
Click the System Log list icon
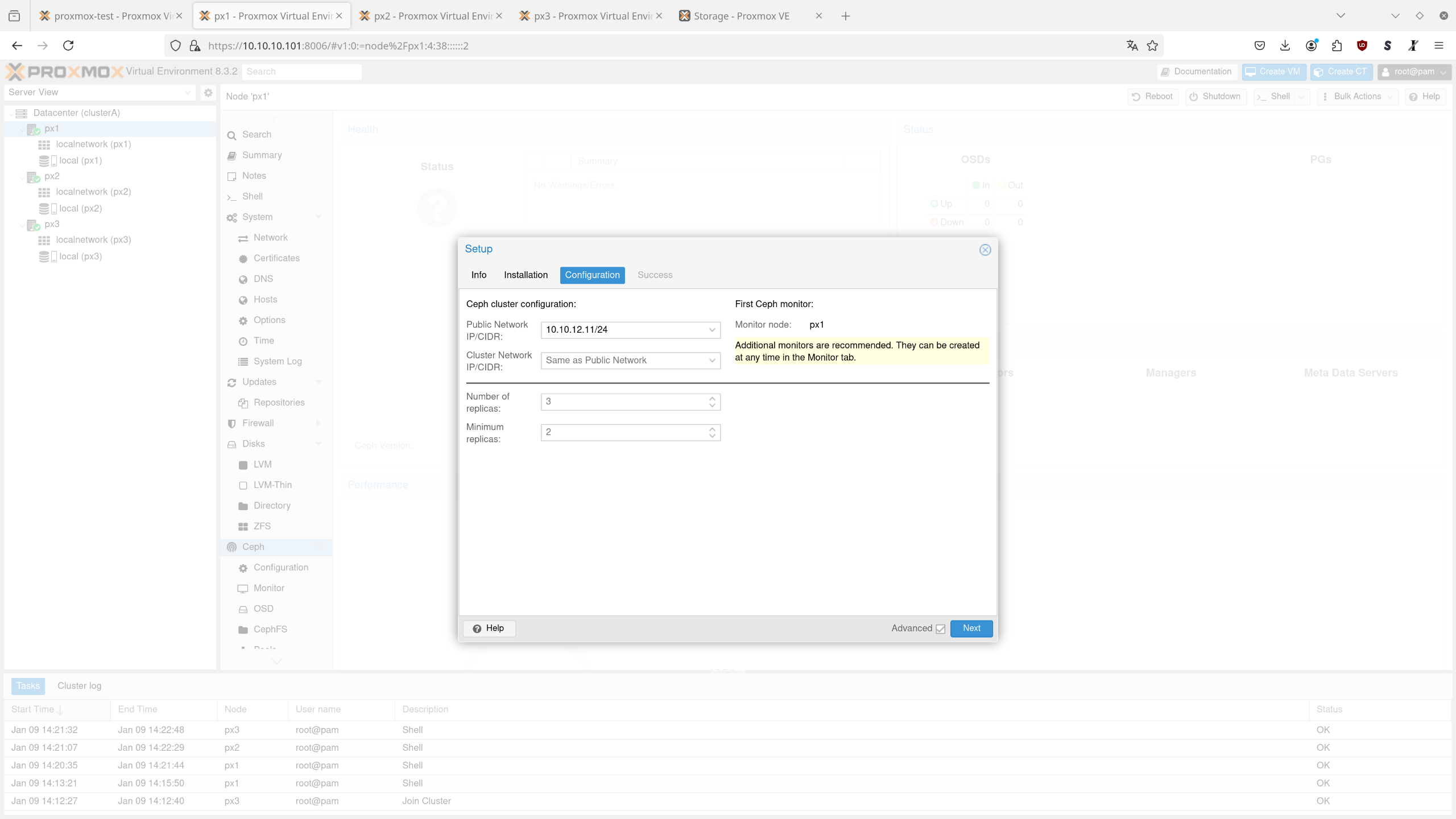[x=243, y=362]
